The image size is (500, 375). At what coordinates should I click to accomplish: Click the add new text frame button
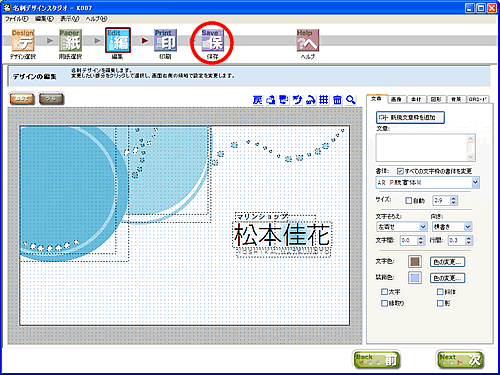410,118
